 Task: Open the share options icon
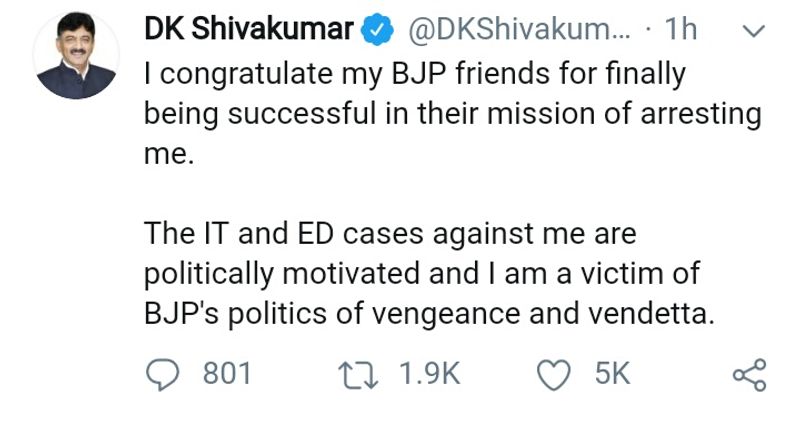749,374
